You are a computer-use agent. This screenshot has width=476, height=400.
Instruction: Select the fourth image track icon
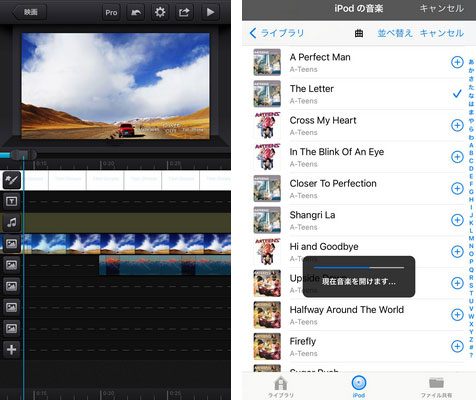click(12, 307)
